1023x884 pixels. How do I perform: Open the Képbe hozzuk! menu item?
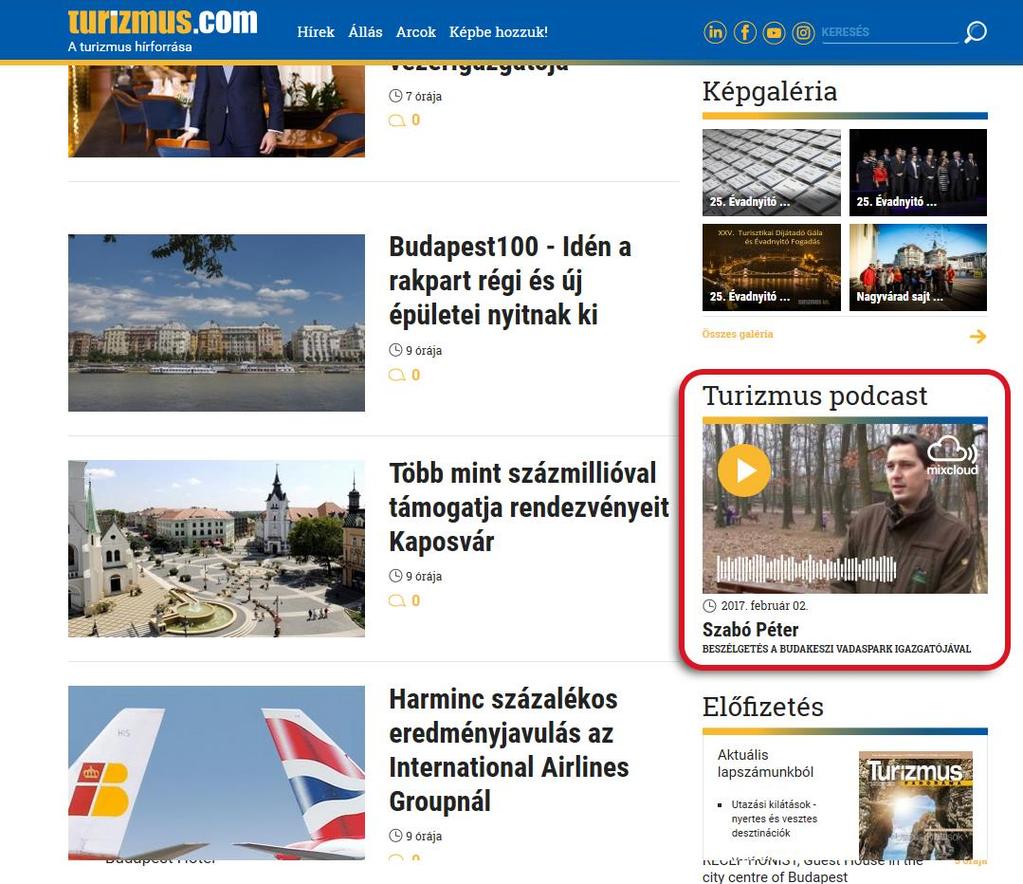[498, 32]
